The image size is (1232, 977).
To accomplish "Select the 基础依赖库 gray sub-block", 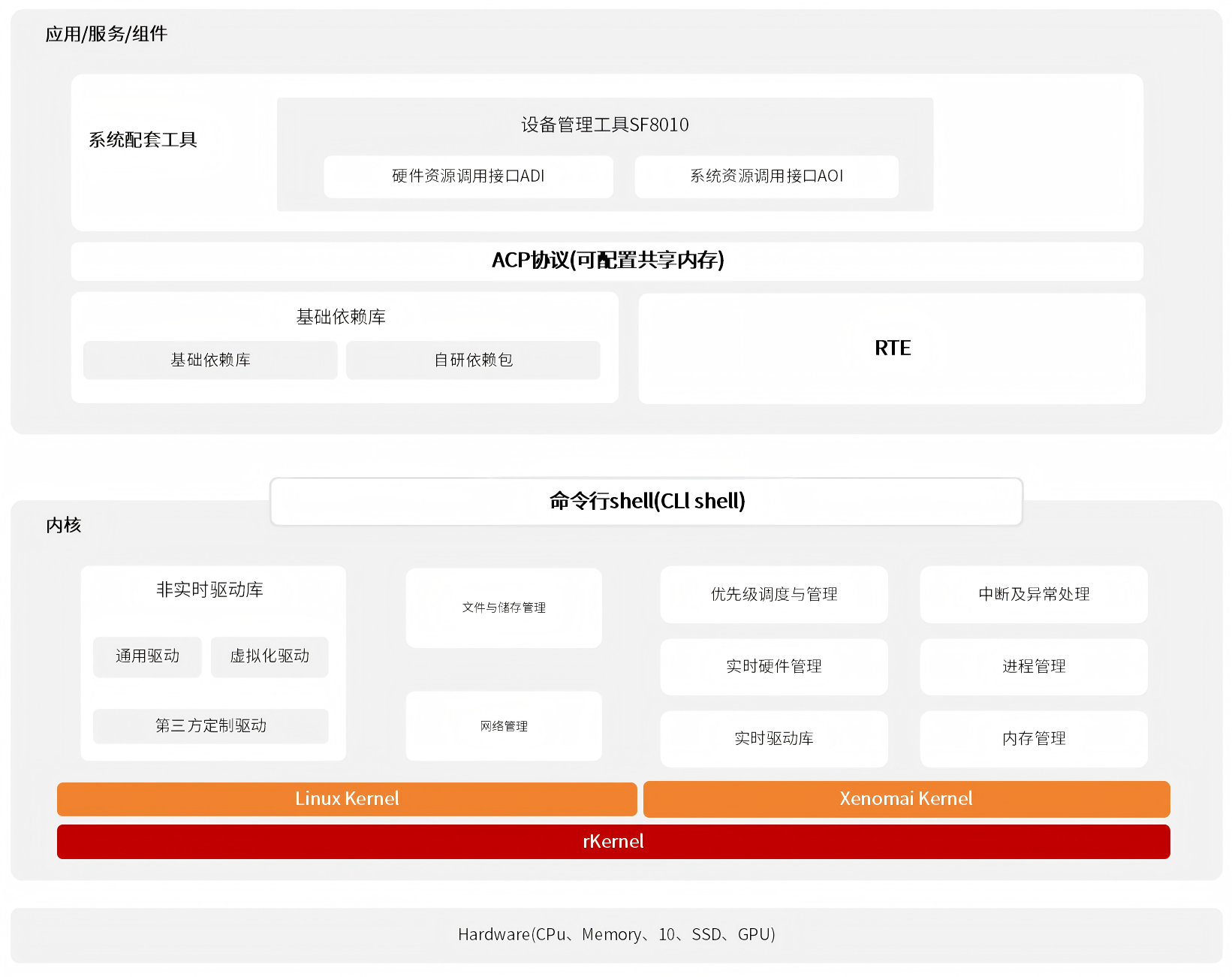I will 210,360.
